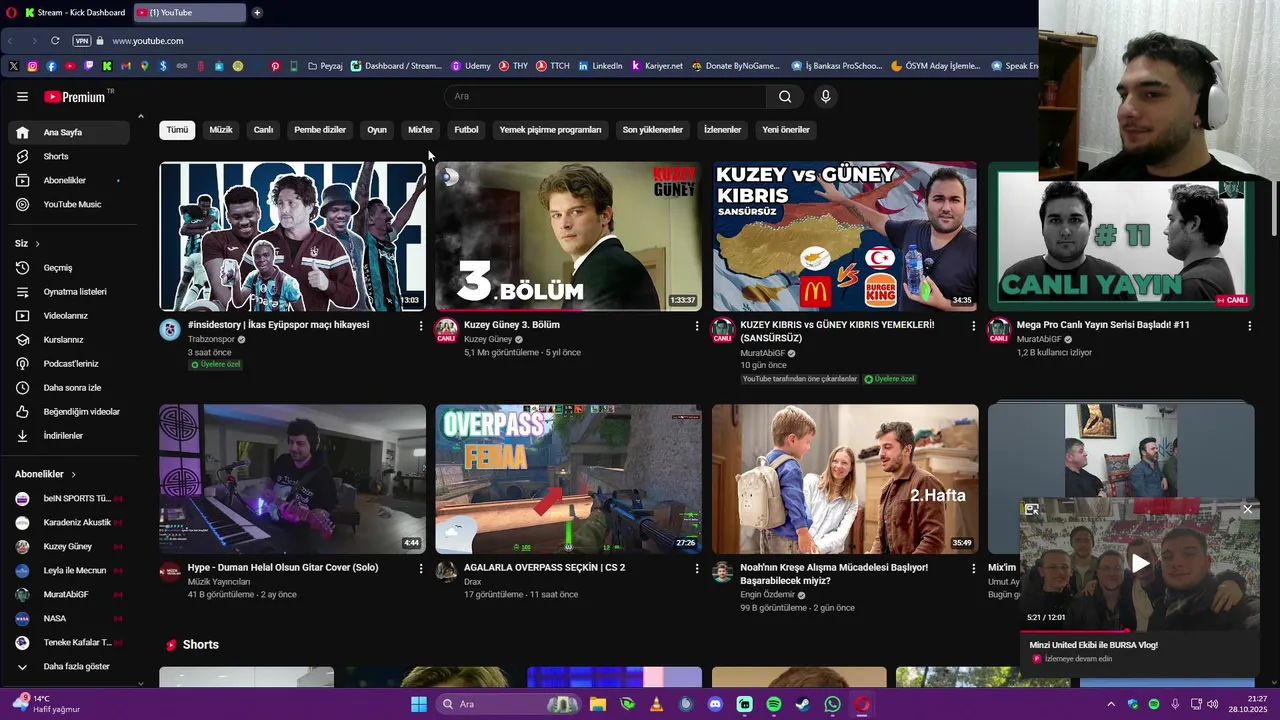Screen dimensions: 1280x720
Task: Open Kuzey Güney 3. Bölüm thumbnail
Action: coord(569,236)
